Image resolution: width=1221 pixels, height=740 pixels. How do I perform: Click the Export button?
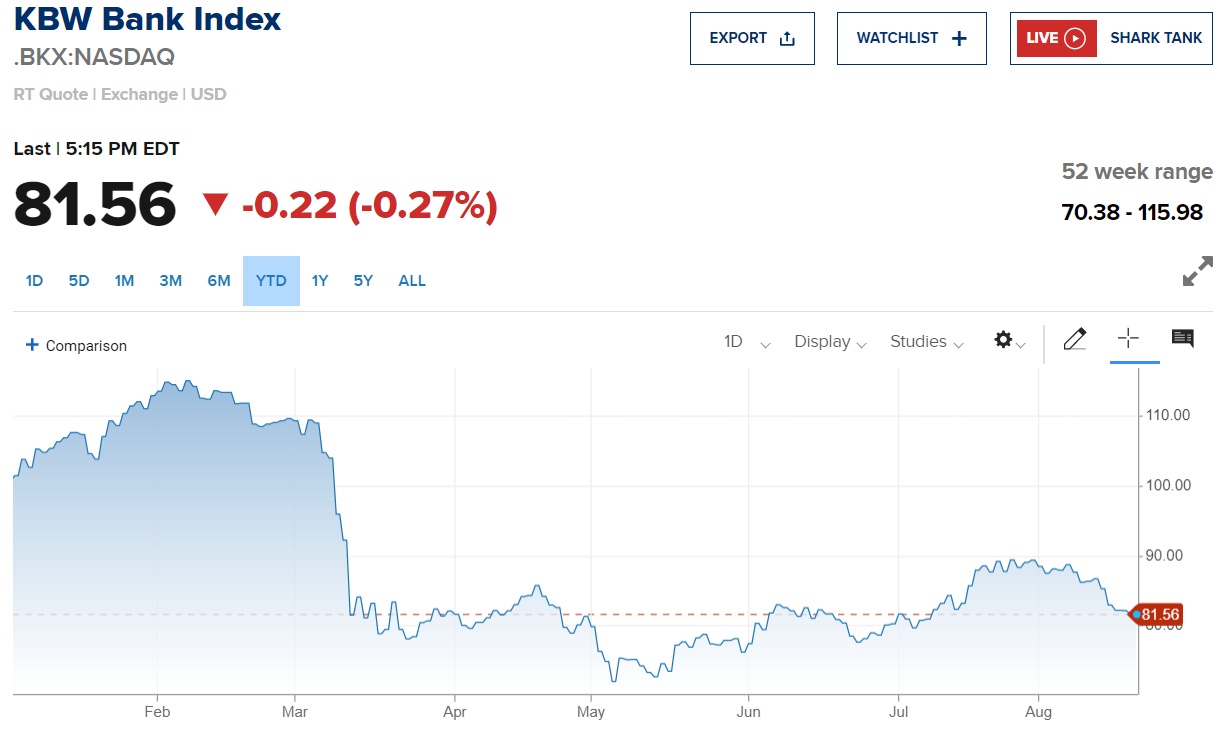point(752,39)
